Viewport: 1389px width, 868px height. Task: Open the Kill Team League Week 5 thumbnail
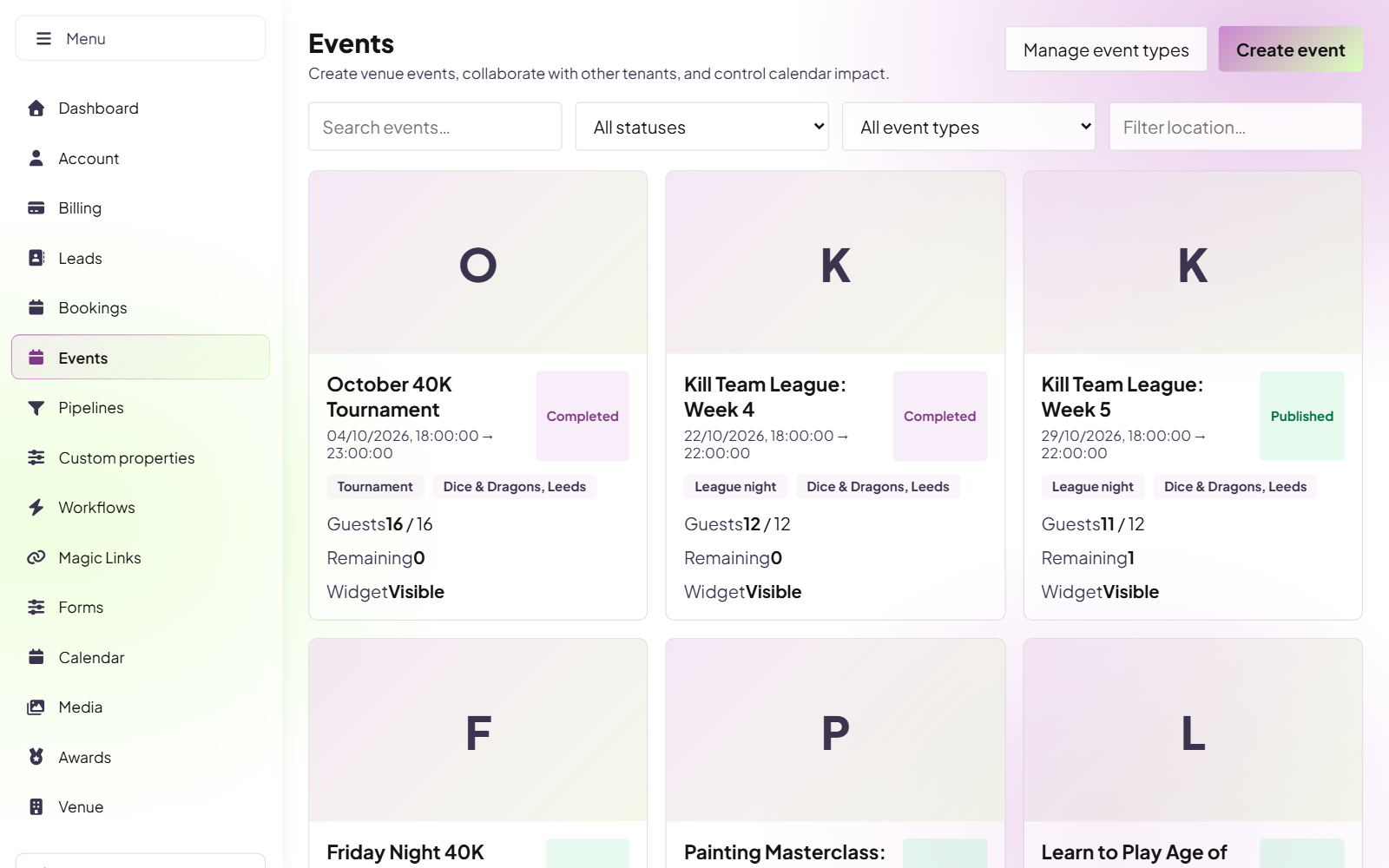(x=1193, y=262)
